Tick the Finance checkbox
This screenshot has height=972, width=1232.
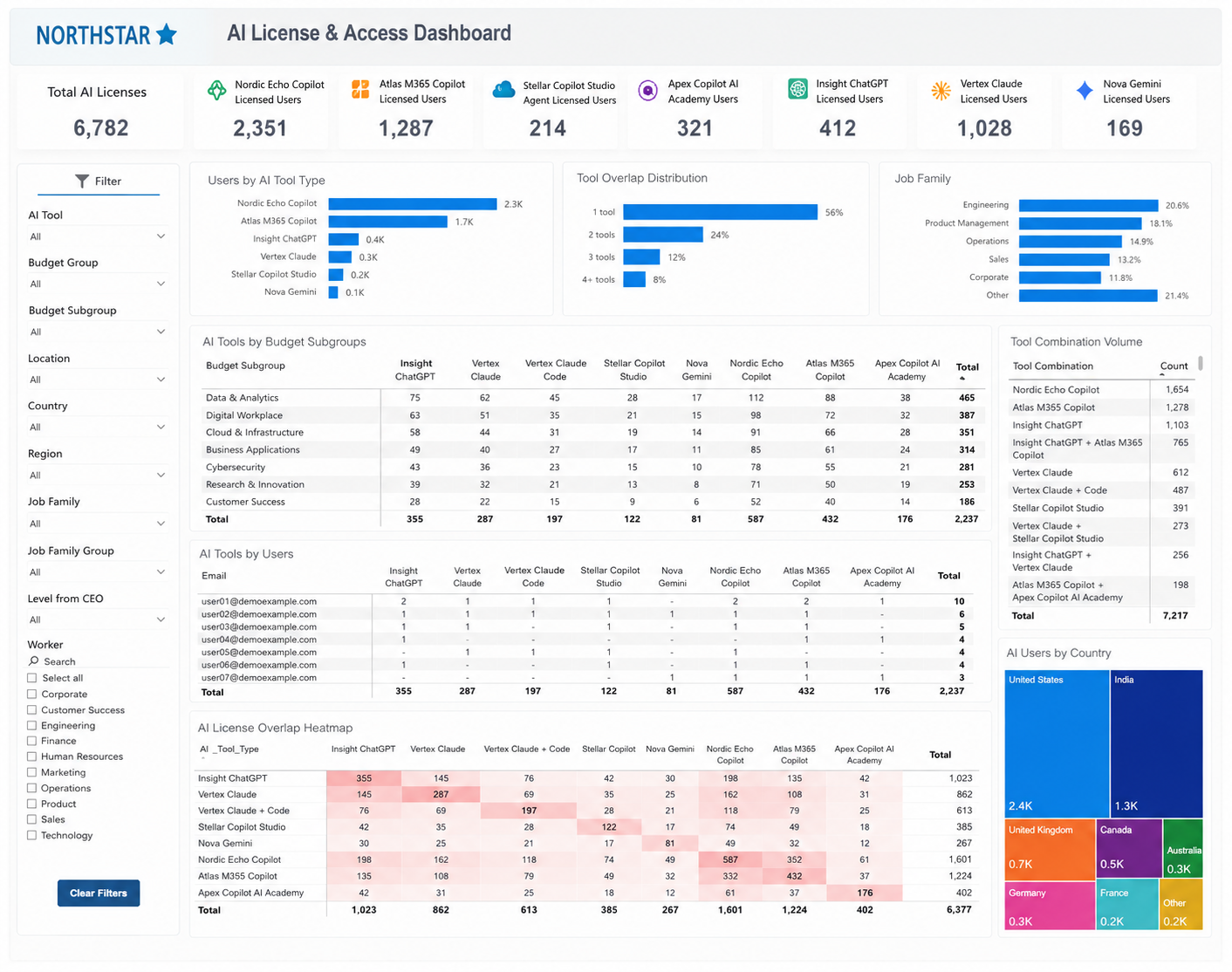tap(32, 741)
